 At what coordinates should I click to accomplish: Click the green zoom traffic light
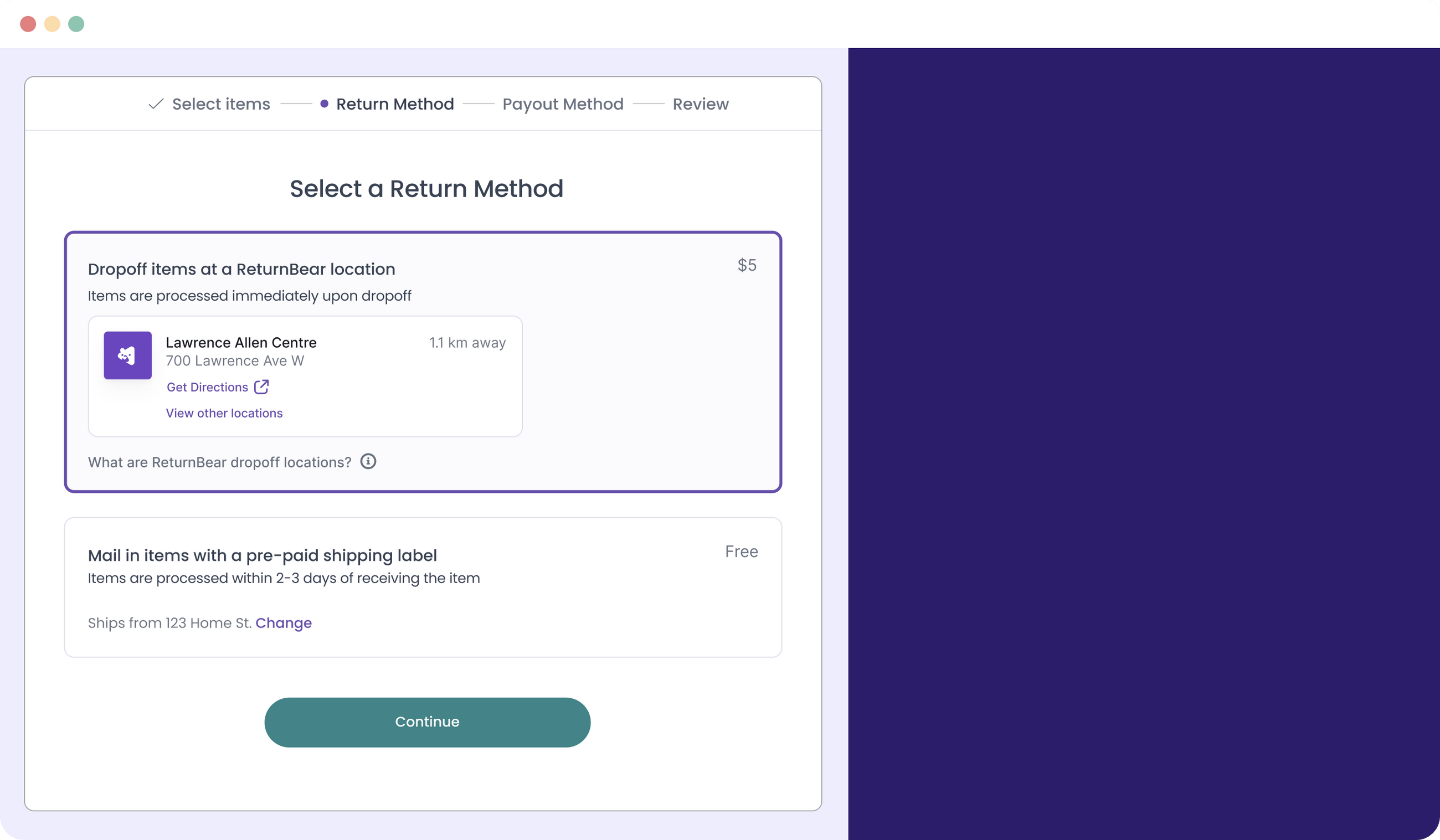tap(76, 23)
